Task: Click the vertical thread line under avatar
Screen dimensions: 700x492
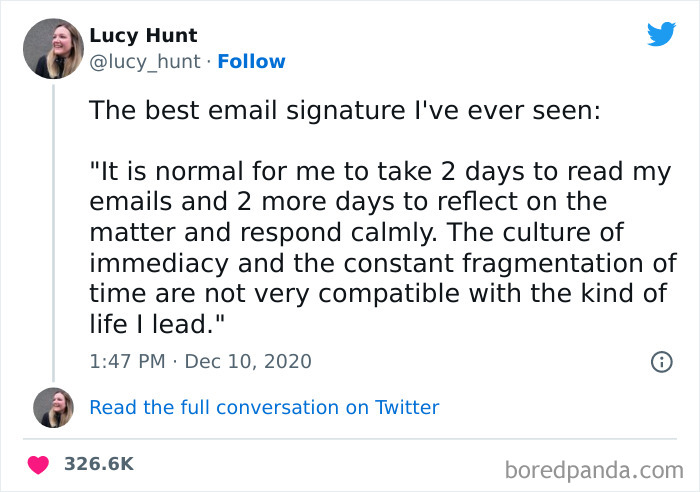Action: click(x=53, y=230)
